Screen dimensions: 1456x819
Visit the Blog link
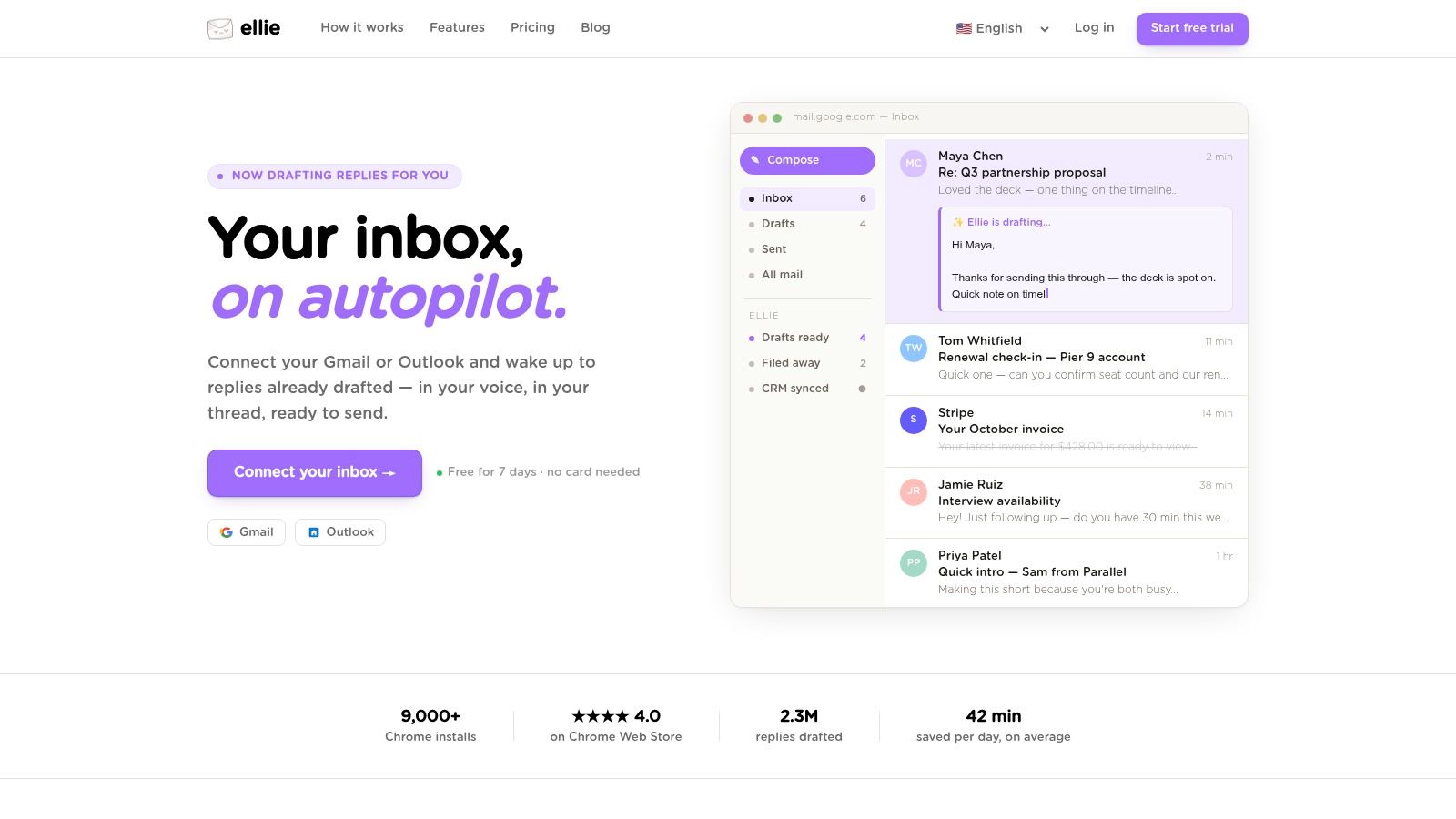[595, 27]
